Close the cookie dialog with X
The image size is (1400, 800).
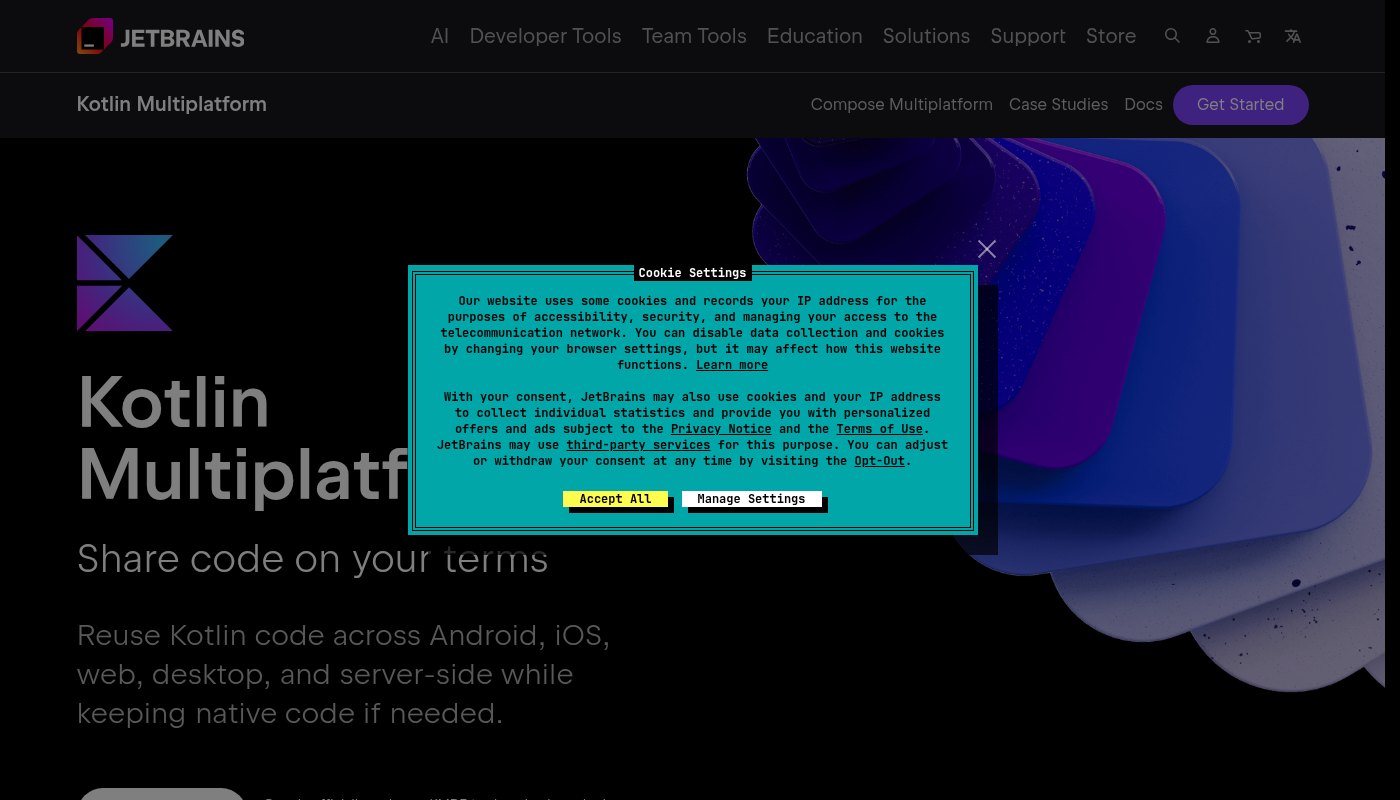tap(987, 249)
